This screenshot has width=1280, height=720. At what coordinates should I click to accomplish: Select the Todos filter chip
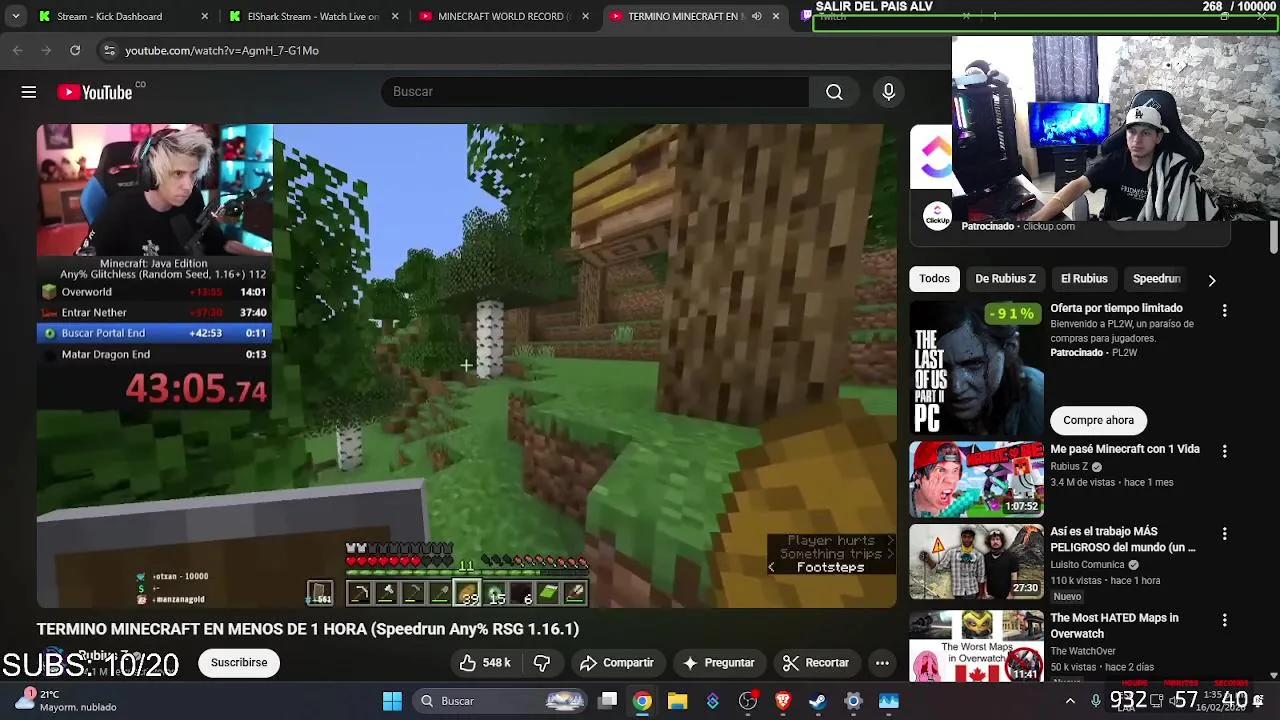934,279
